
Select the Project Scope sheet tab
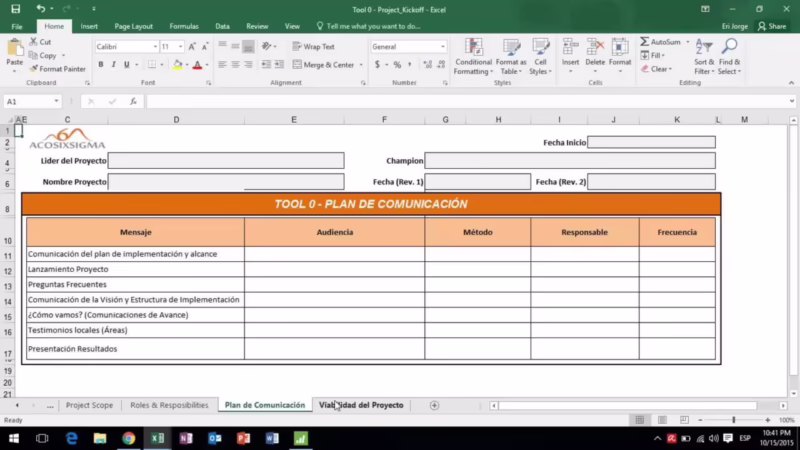click(x=89, y=405)
